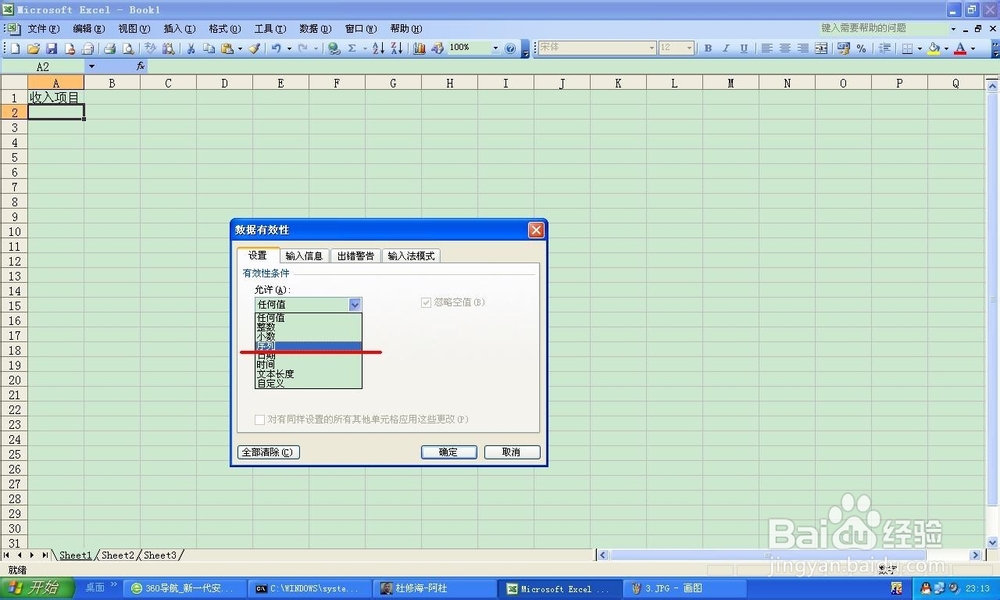Click cell A1 containing 收入项目
This screenshot has width=1000, height=600.
coord(55,98)
